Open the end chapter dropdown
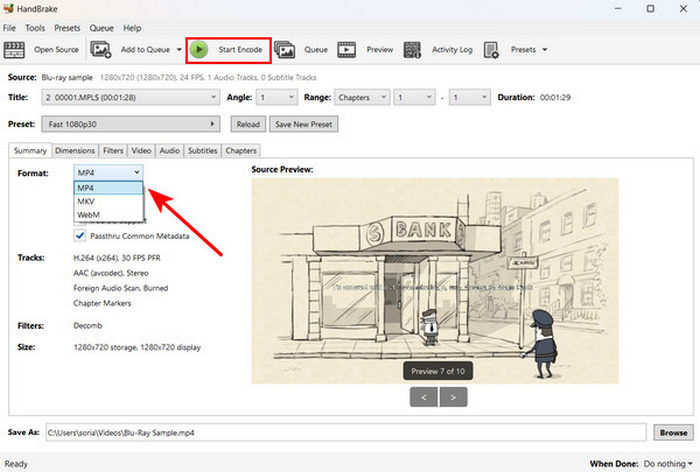Screen dimensions: 700x472 coord(469,97)
